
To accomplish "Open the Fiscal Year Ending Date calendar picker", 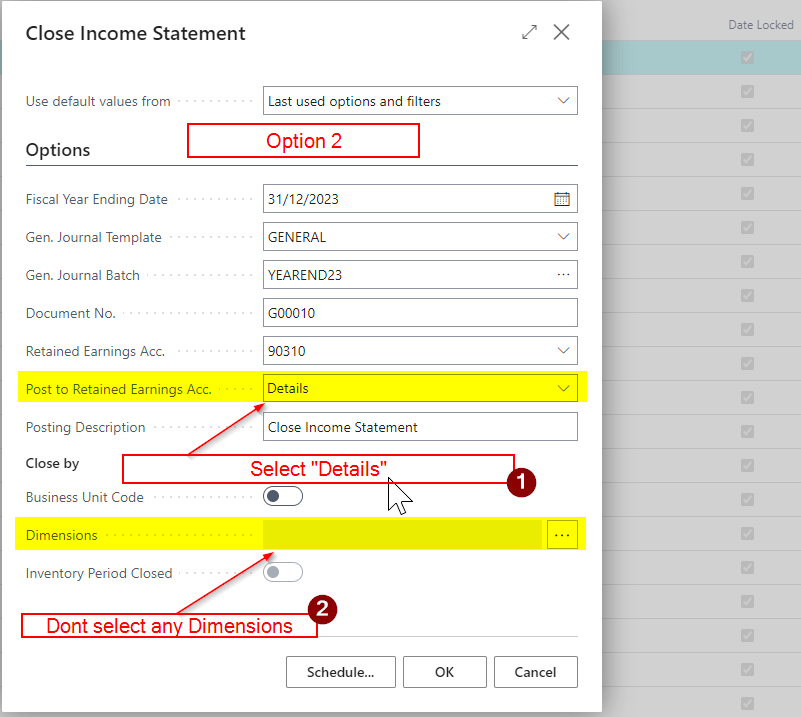I will pyautogui.click(x=562, y=199).
